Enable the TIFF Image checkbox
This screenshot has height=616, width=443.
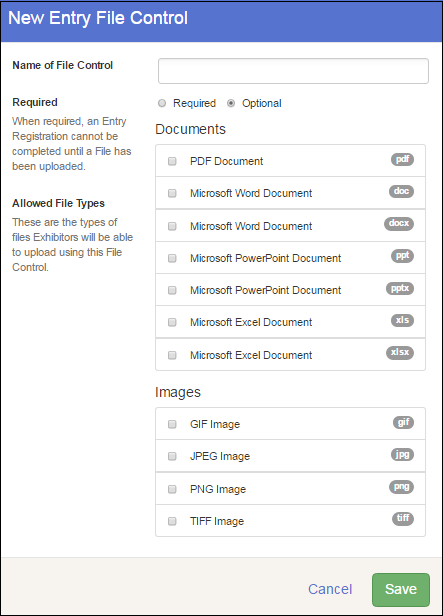(x=172, y=521)
